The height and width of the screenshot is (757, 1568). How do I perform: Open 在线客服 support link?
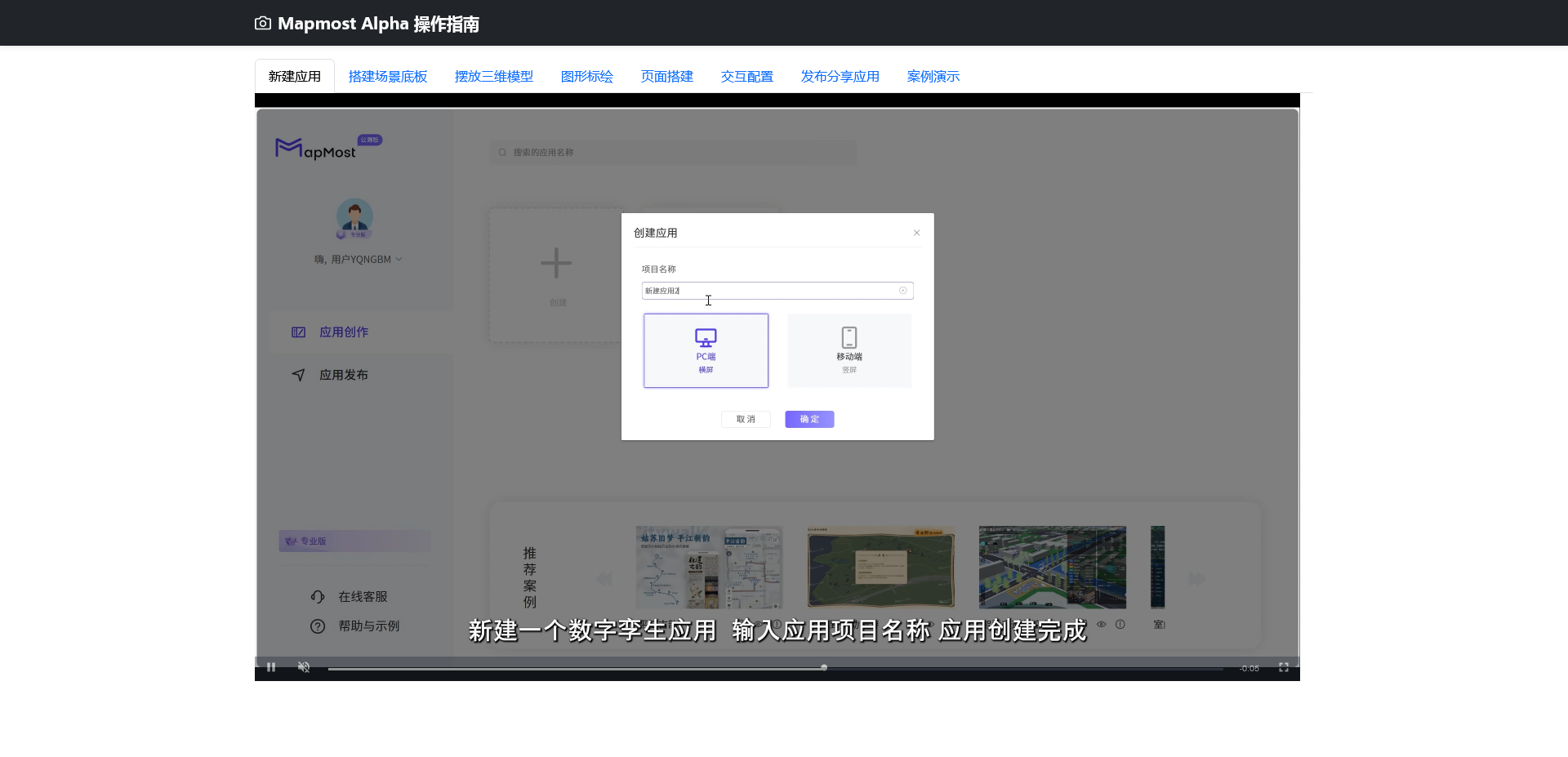click(x=363, y=597)
